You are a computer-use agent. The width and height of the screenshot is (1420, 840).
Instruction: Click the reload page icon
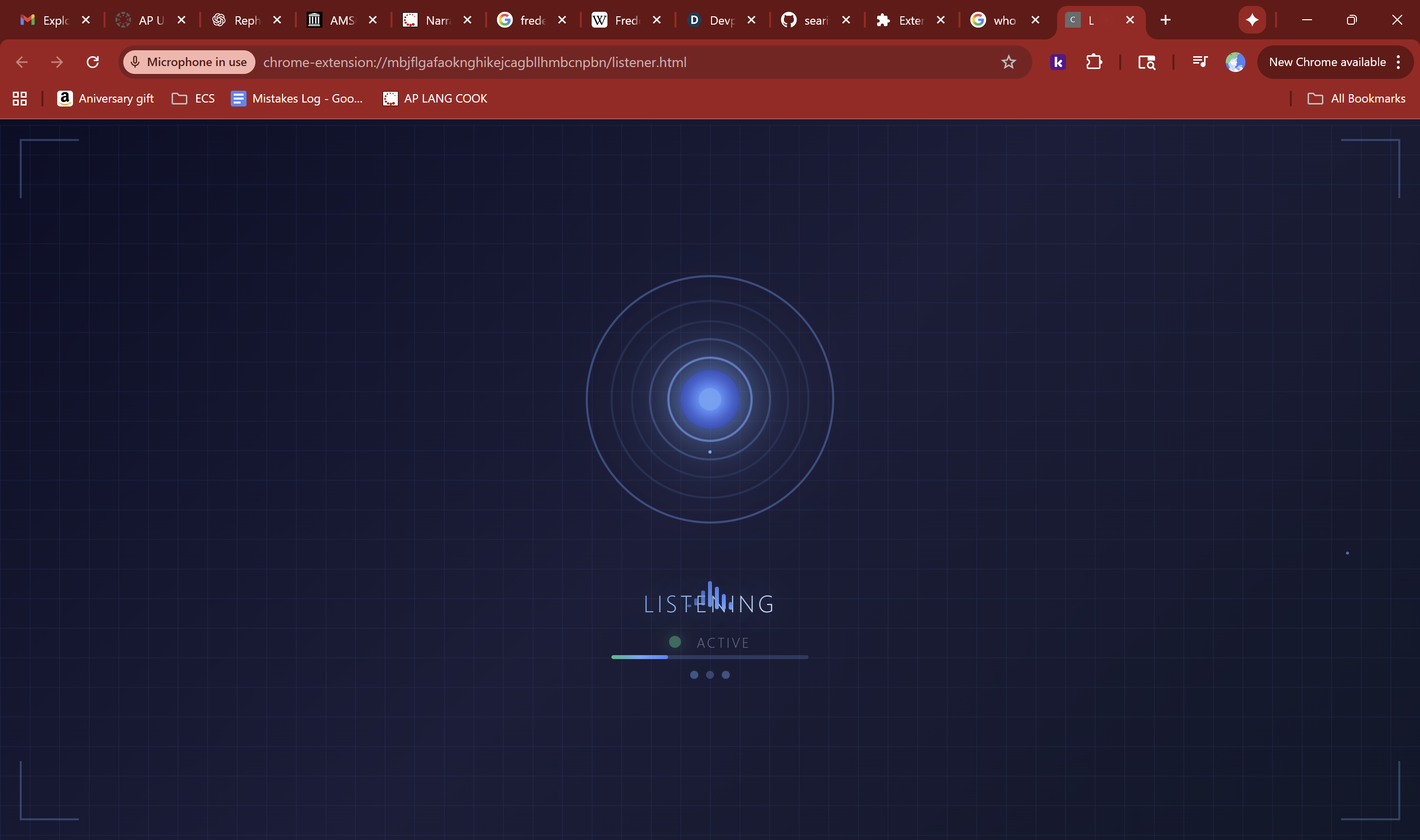coord(93,62)
